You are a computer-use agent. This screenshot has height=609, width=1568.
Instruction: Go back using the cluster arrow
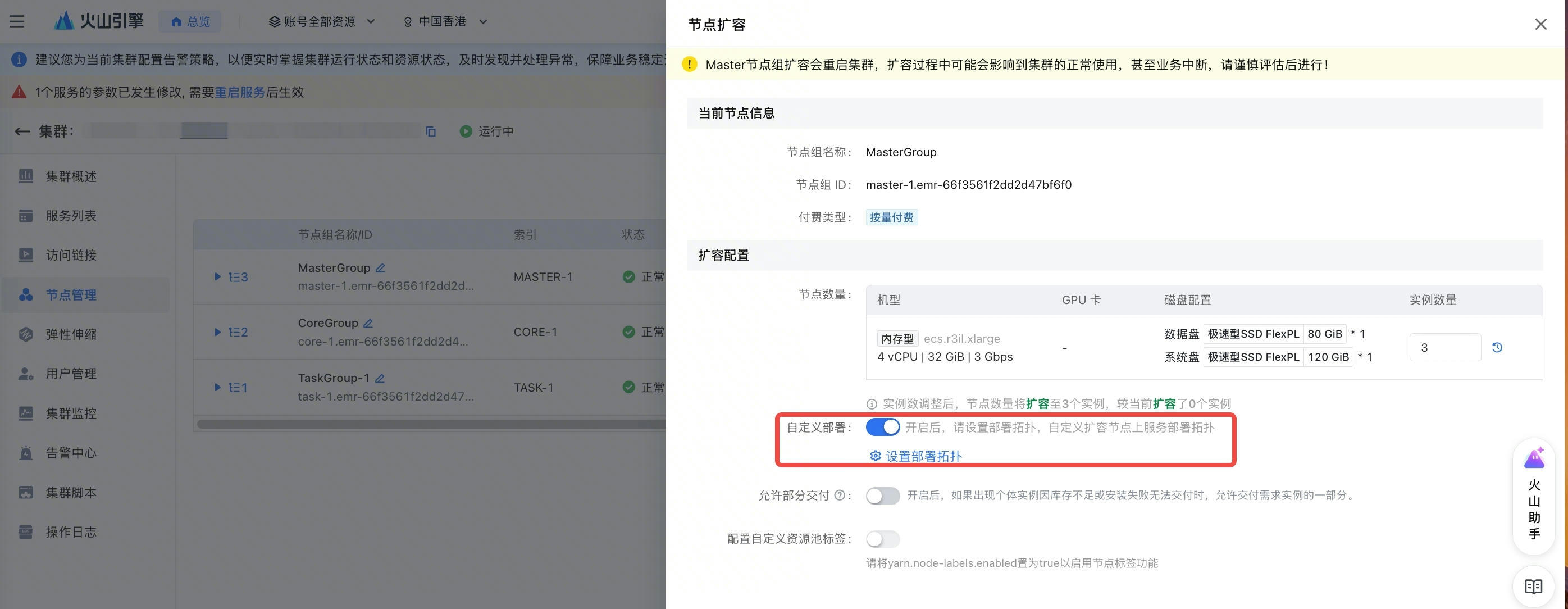point(22,131)
